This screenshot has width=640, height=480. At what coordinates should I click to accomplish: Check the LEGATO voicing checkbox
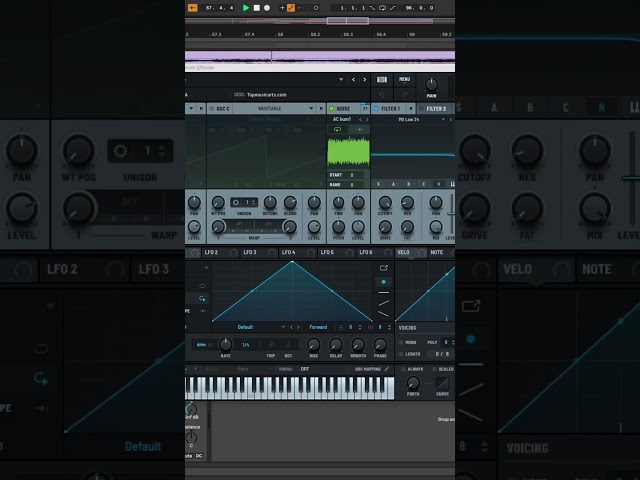coord(402,354)
